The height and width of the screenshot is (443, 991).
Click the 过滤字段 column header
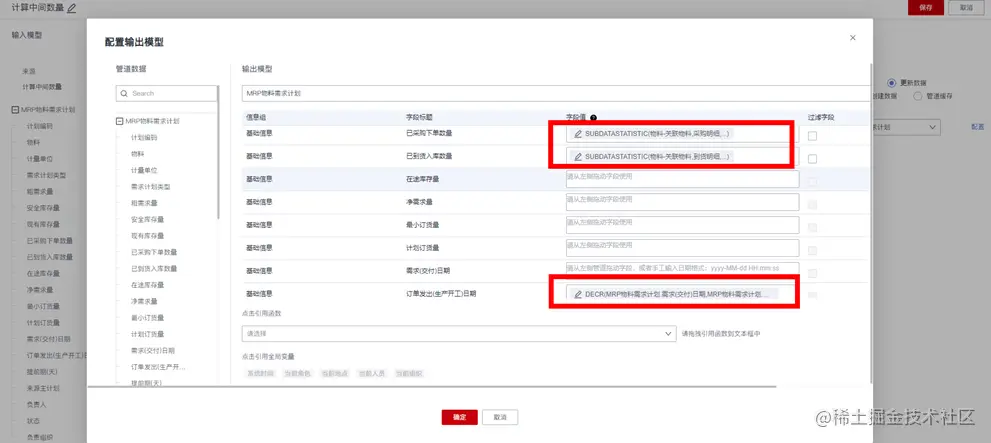pyautogui.click(x=820, y=118)
